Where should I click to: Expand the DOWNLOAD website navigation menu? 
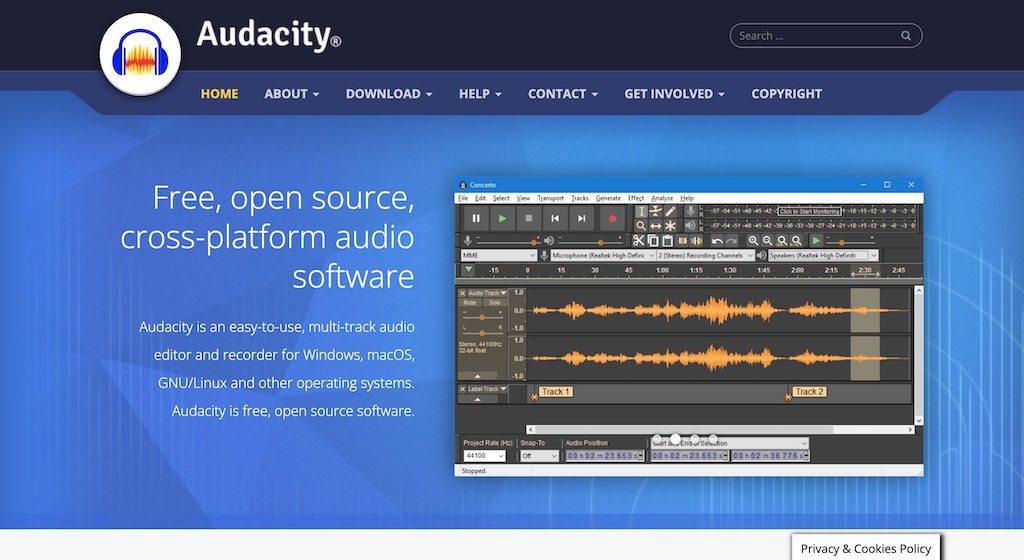pos(389,94)
